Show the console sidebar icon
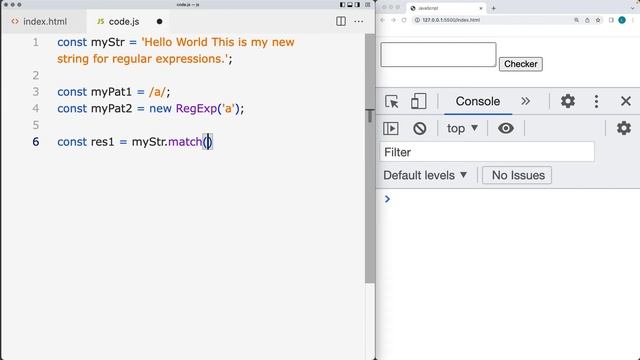640x360 pixels. tap(391, 129)
